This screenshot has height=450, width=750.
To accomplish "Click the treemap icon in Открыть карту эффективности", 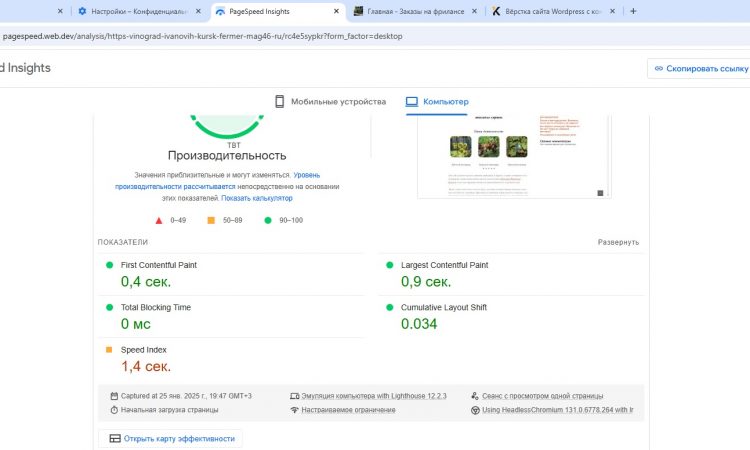I will pyautogui.click(x=115, y=439).
